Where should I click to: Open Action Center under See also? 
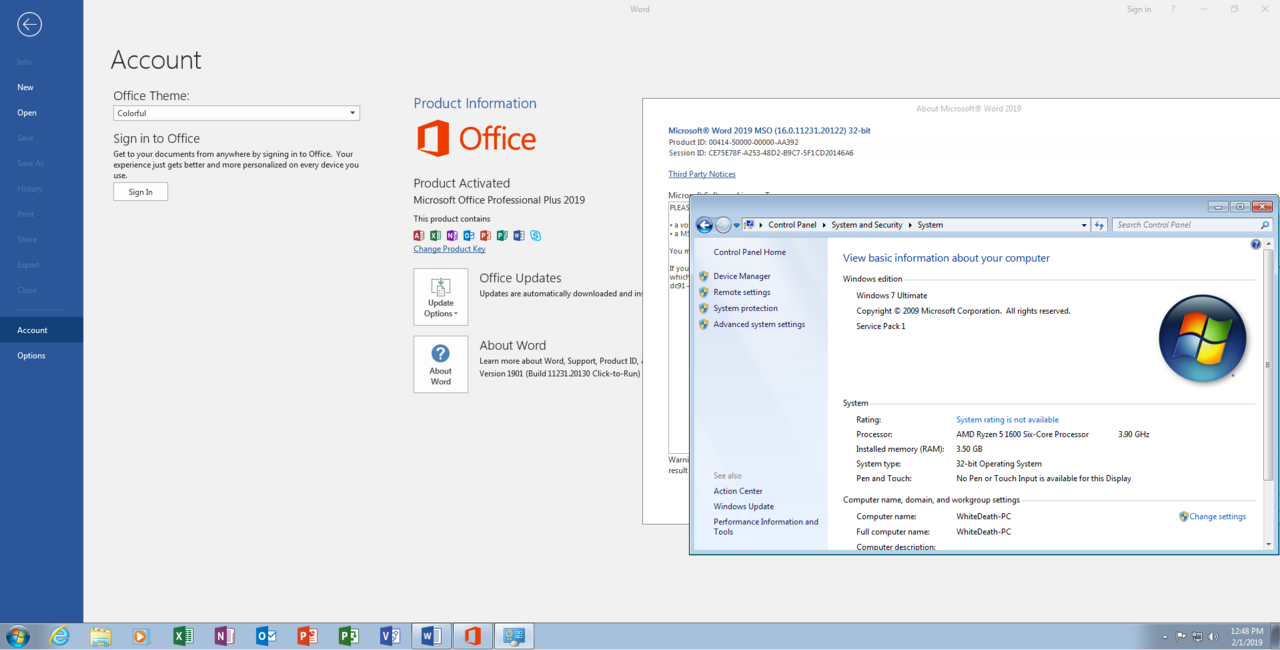[x=738, y=491]
